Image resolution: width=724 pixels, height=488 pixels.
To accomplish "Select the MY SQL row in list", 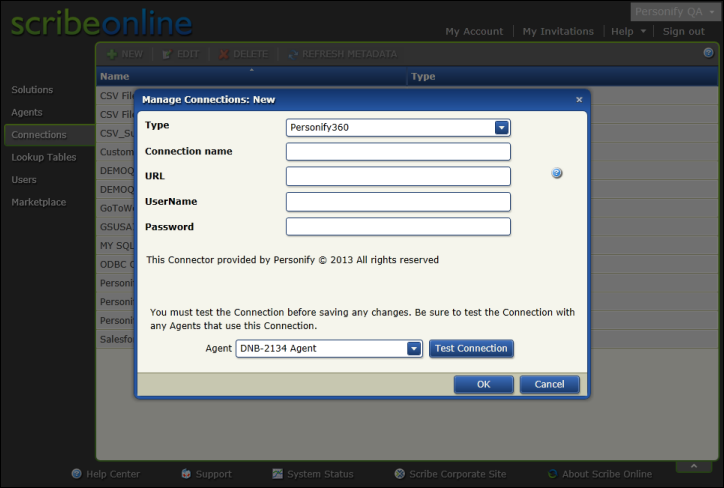I will tap(407, 246).
